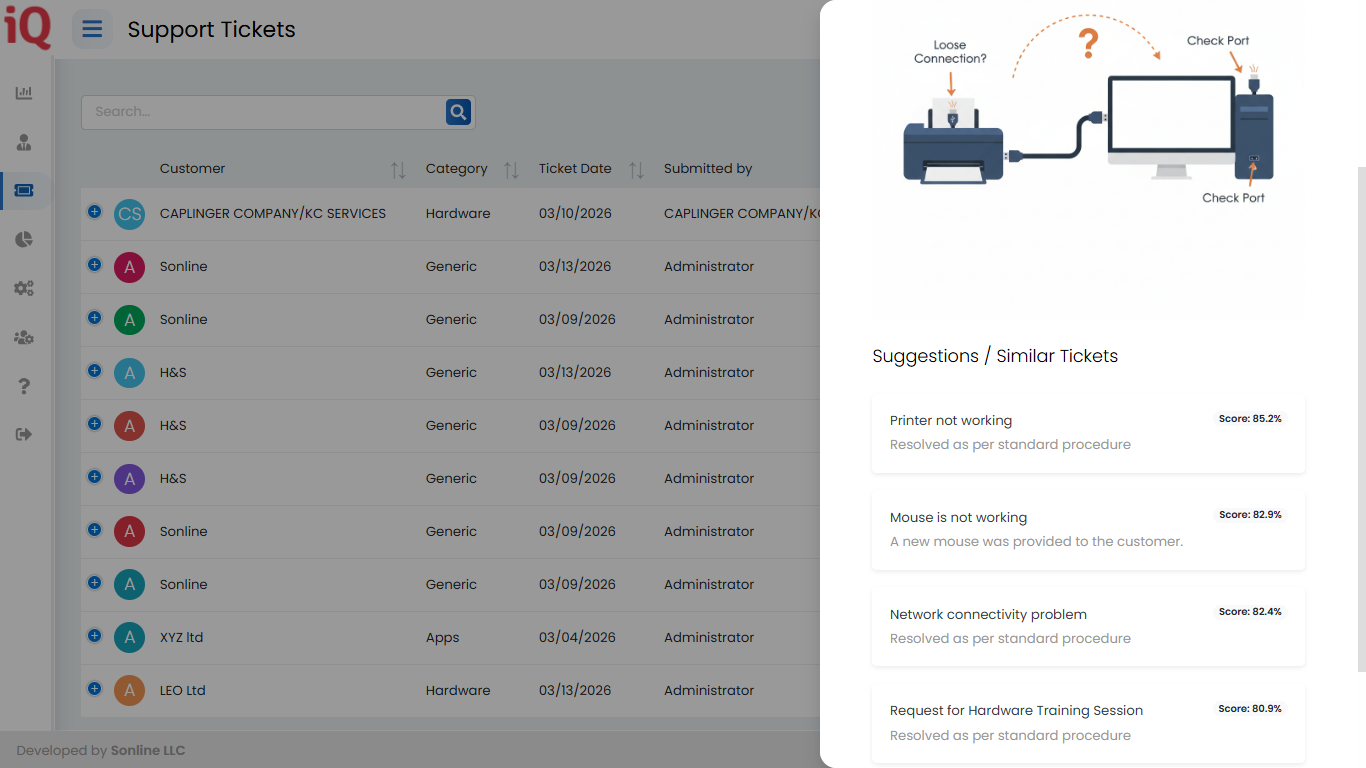Click the dashboard chart sidebar icon

24,93
